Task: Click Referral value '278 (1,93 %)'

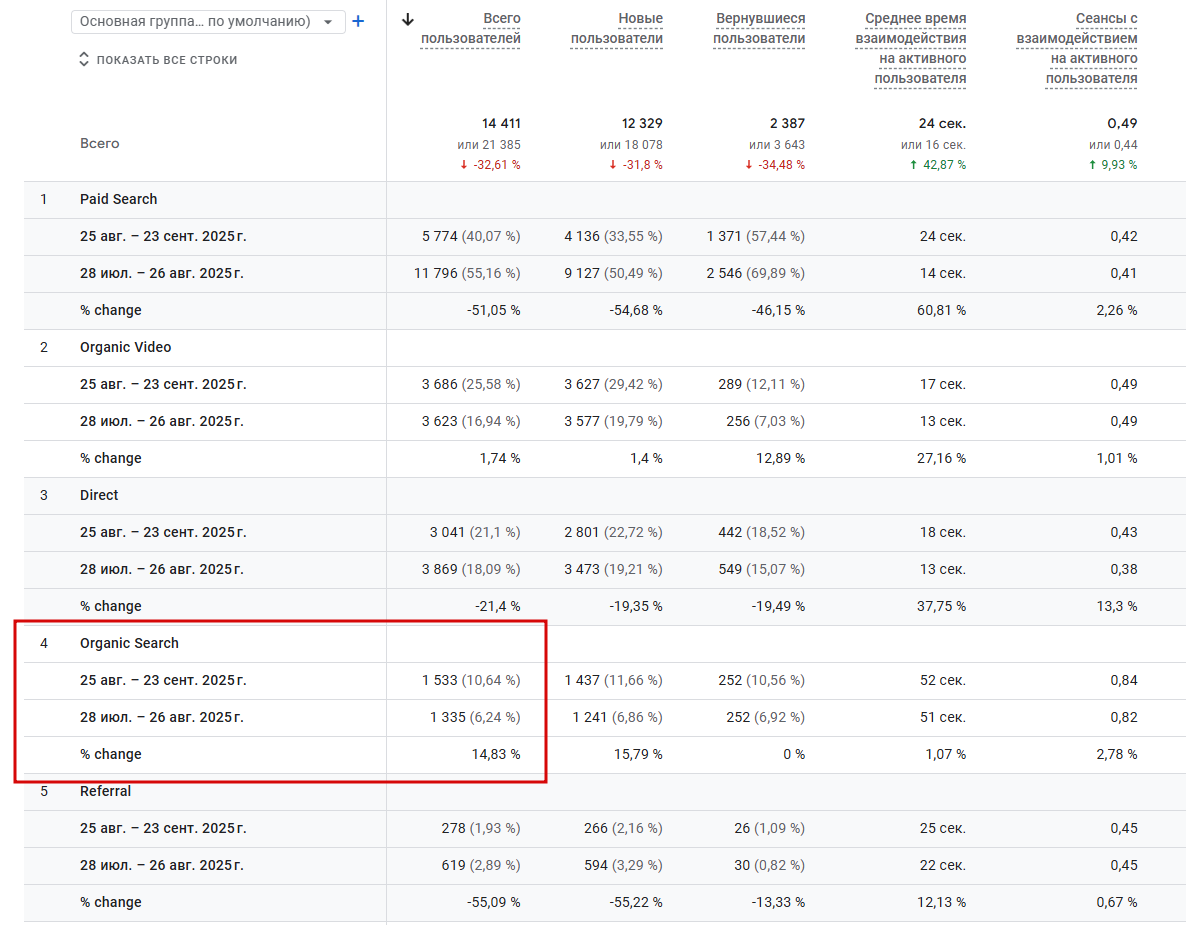Action: (x=481, y=828)
